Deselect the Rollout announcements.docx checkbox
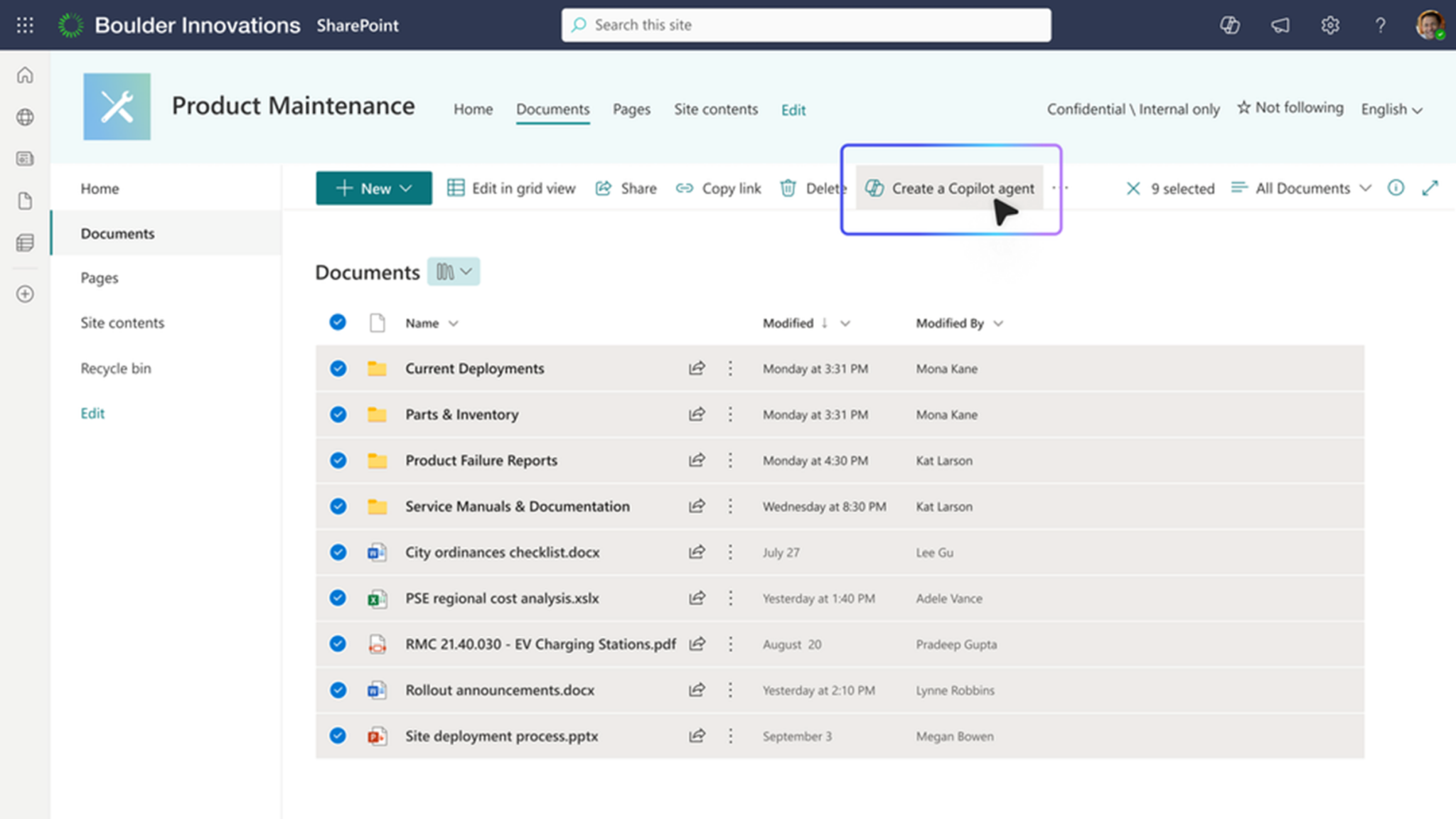 click(x=338, y=690)
